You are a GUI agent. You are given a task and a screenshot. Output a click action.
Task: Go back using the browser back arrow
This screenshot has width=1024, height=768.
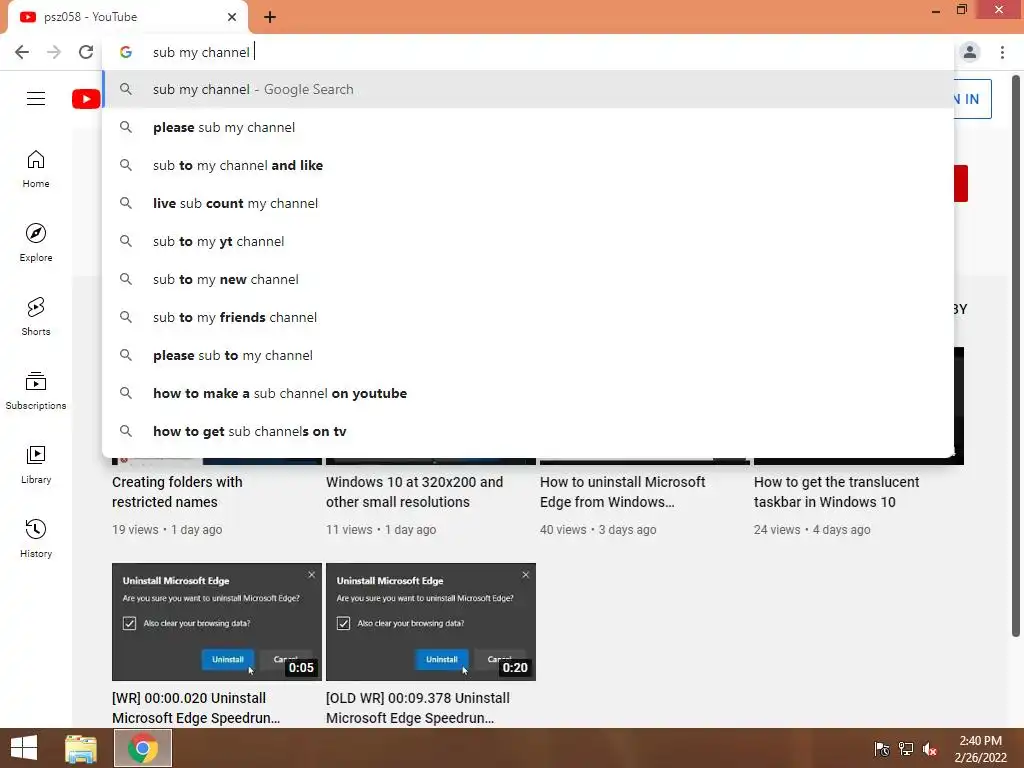pyautogui.click(x=22, y=52)
